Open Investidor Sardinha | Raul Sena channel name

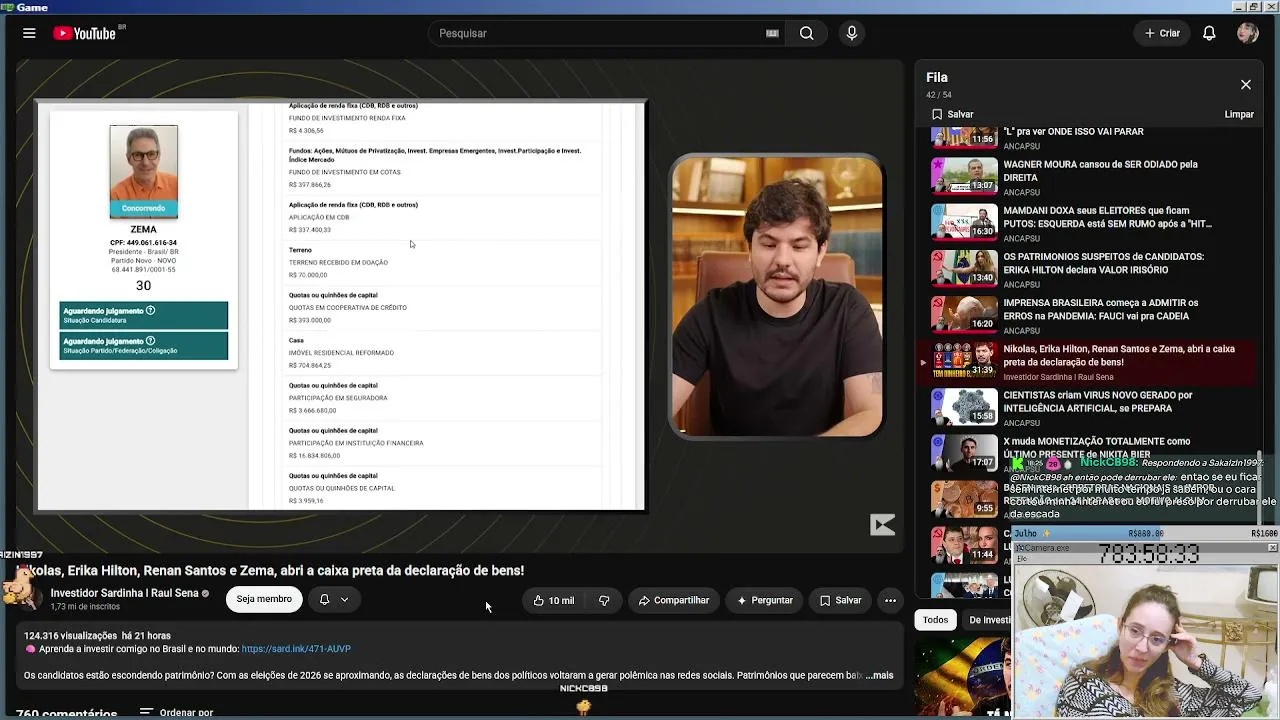tap(125, 593)
